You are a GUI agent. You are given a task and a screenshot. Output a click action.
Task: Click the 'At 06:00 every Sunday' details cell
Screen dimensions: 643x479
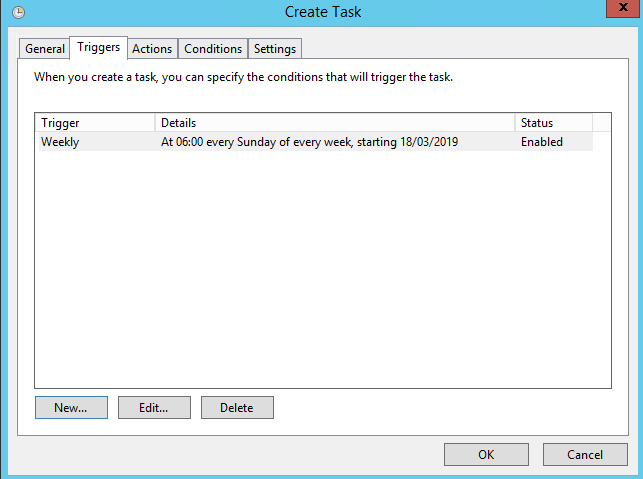tap(309, 142)
